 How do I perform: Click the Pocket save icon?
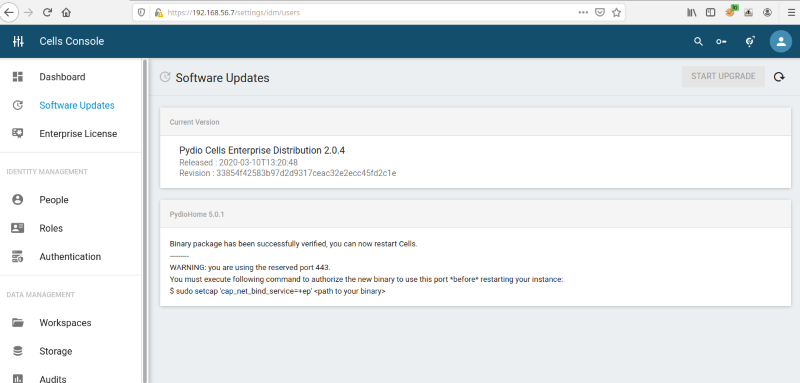pyautogui.click(x=600, y=12)
